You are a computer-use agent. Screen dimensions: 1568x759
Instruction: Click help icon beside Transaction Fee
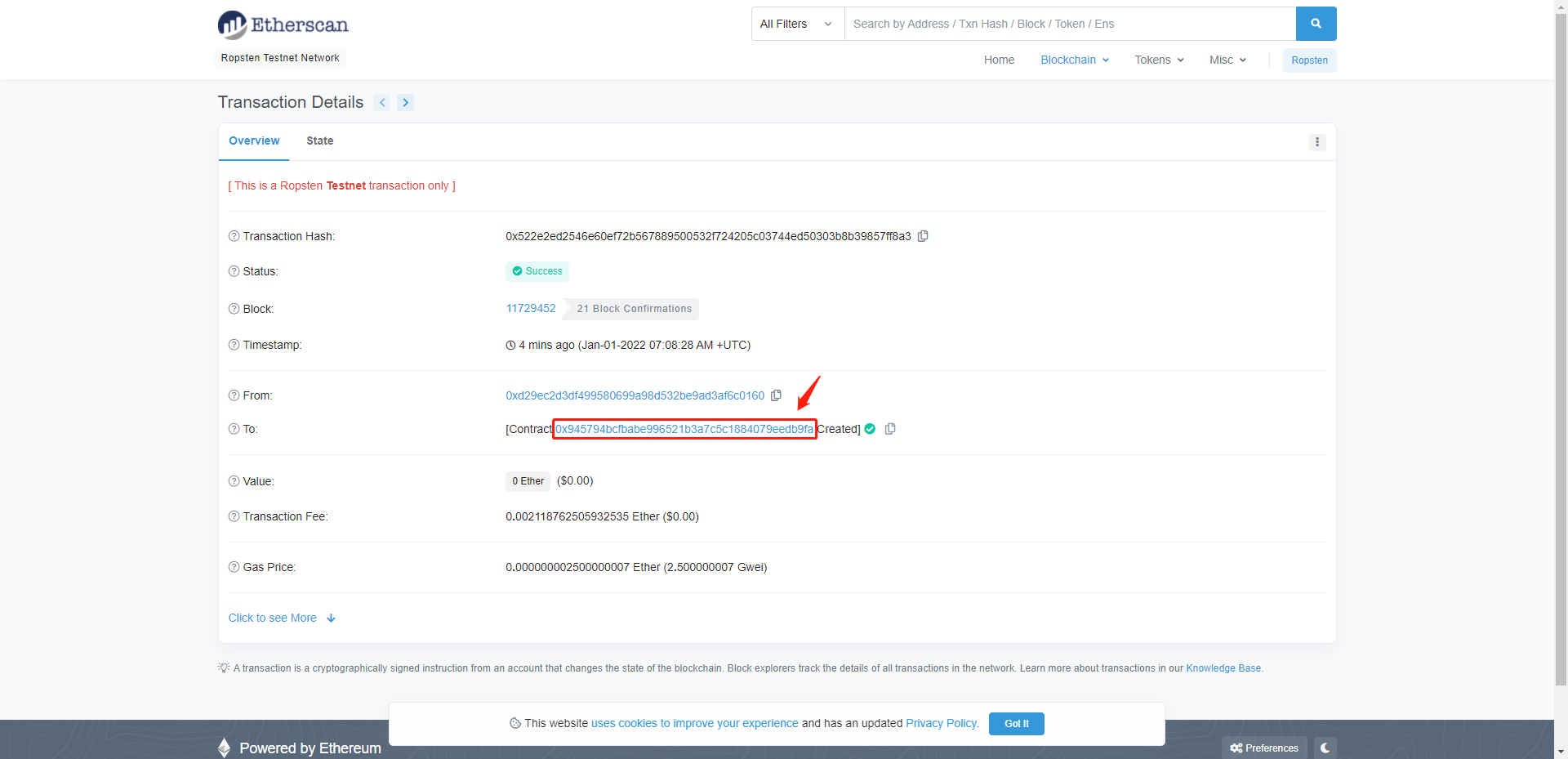coord(234,516)
